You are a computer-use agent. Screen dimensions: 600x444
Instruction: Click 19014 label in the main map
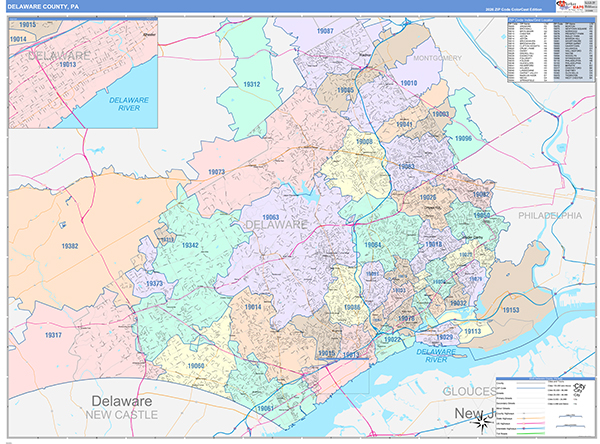(253, 307)
